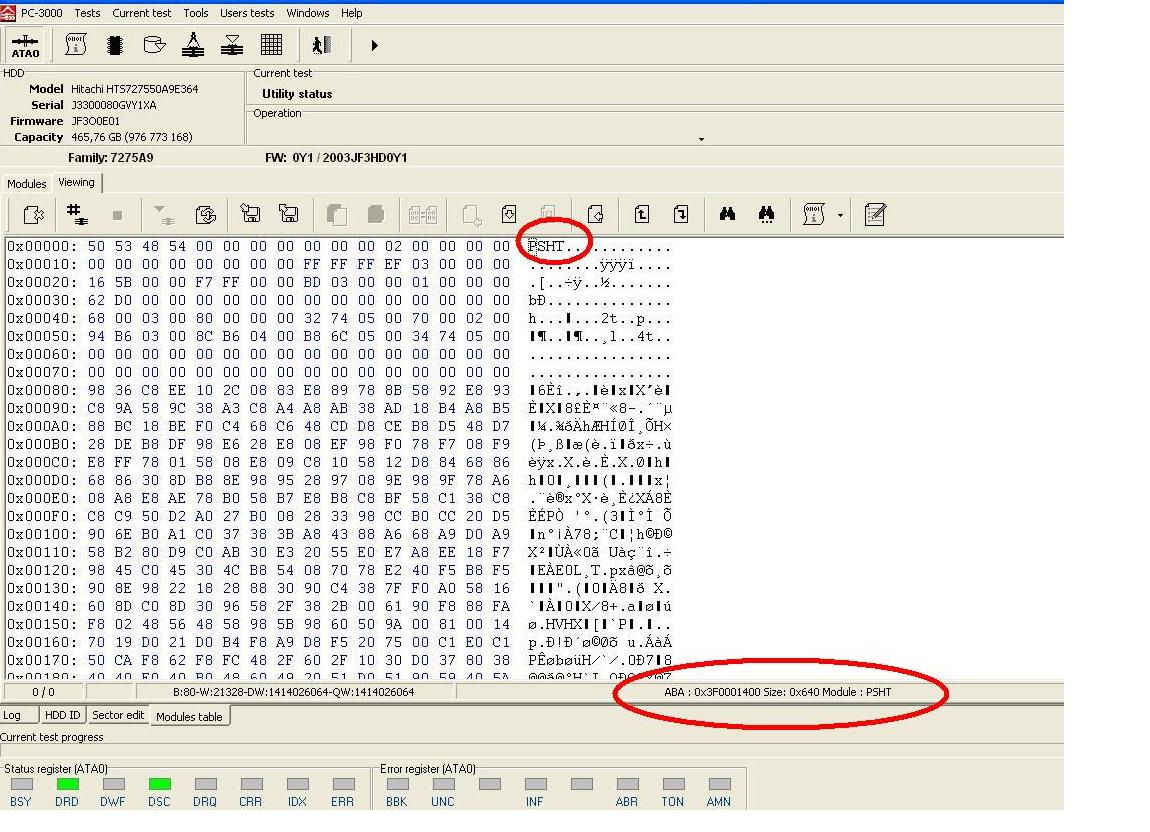This screenshot has width=1150, height=832.
Task: Click the FW: 0Y1 / 2003JF3HD0Y1 label
Action: pos(336,158)
